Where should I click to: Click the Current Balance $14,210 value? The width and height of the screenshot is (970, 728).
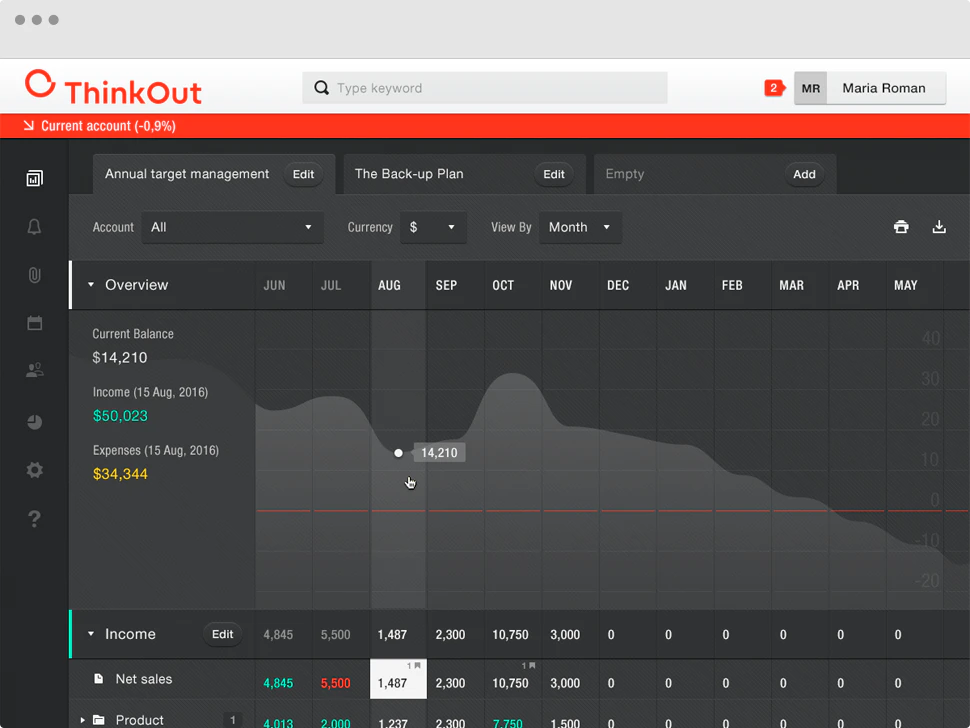pyautogui.click(x=119, y=358)
